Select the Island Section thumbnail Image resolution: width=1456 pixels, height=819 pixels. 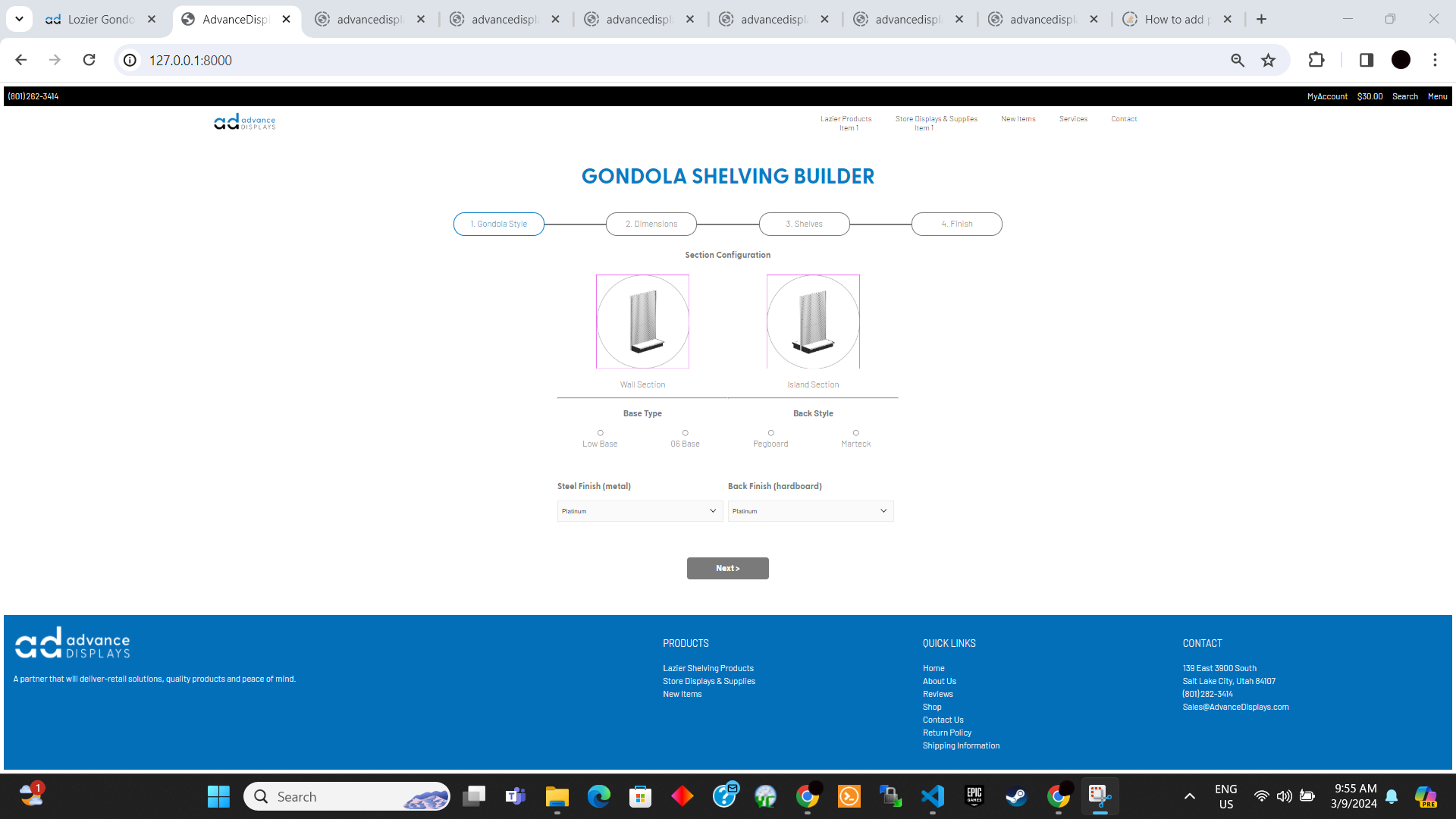[812, 321]
